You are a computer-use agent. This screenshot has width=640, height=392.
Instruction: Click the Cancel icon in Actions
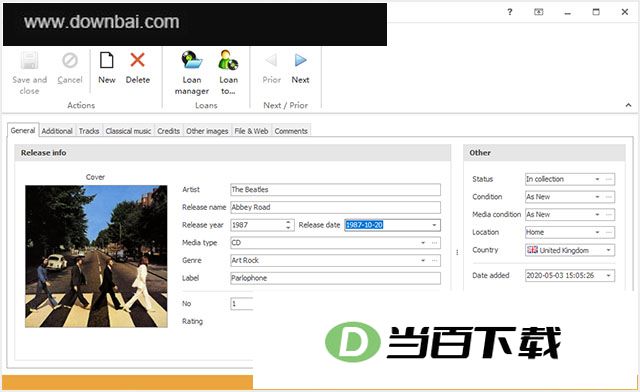click(x=70, y=60)
